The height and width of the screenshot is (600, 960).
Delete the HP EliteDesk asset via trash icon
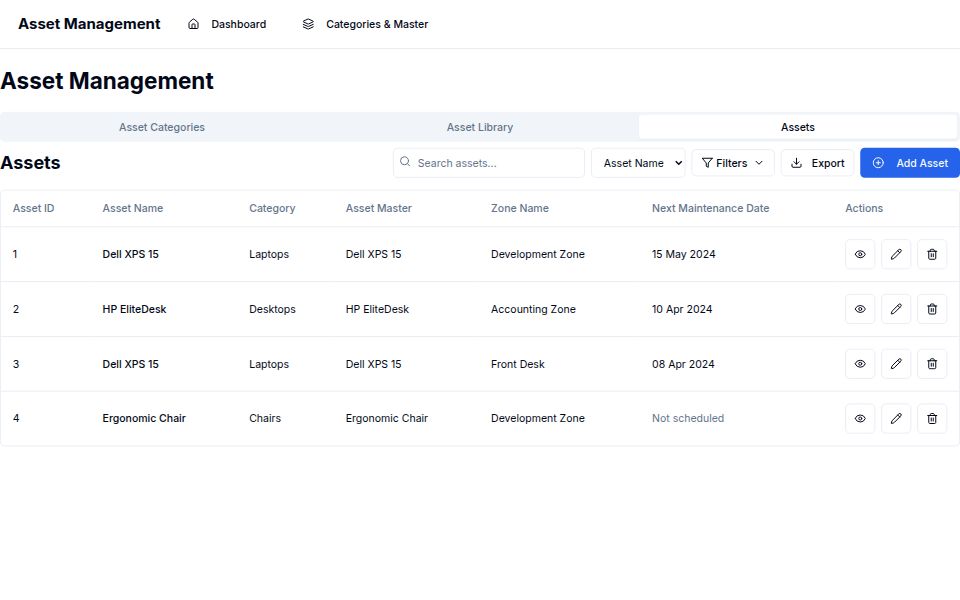click(x=931, y=309)
